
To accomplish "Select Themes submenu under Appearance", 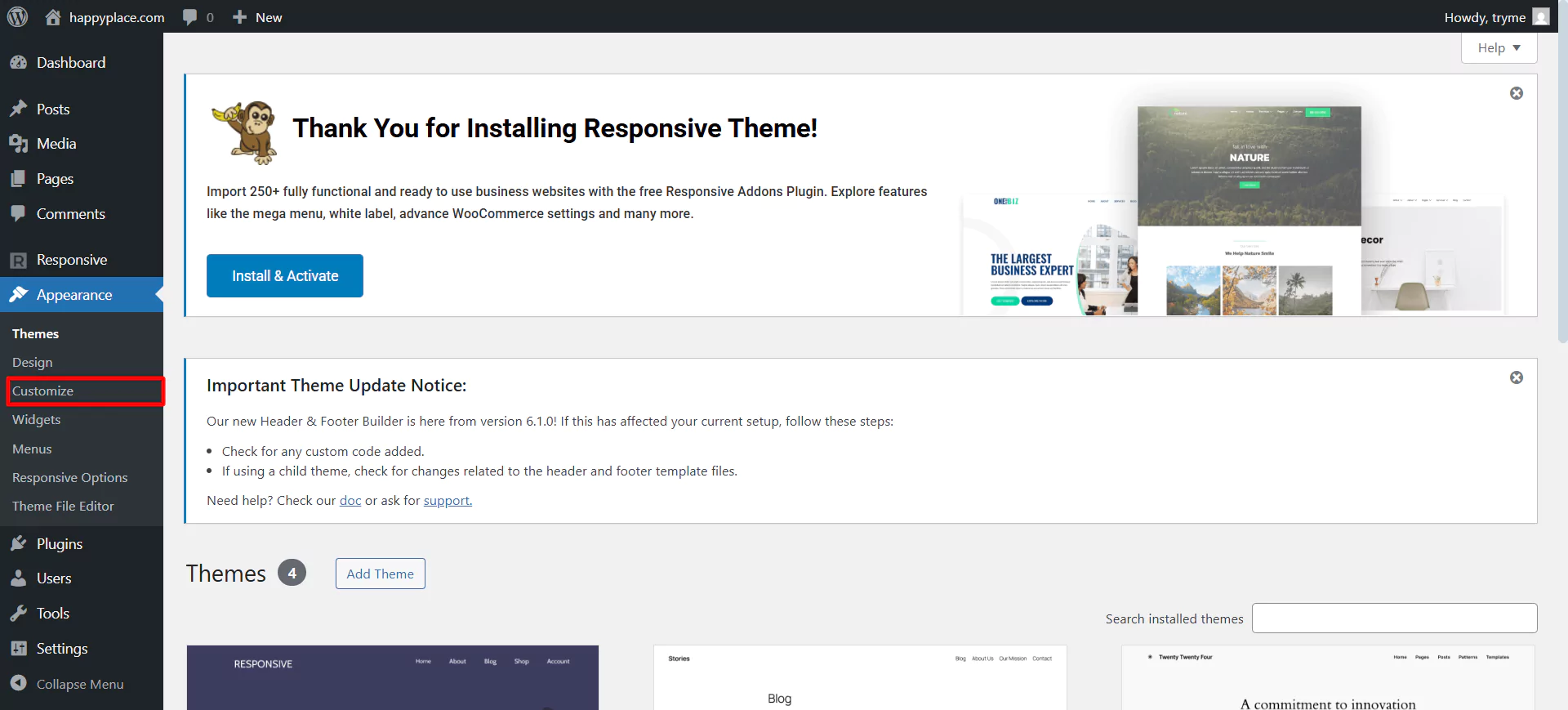I will click(35, 333).
